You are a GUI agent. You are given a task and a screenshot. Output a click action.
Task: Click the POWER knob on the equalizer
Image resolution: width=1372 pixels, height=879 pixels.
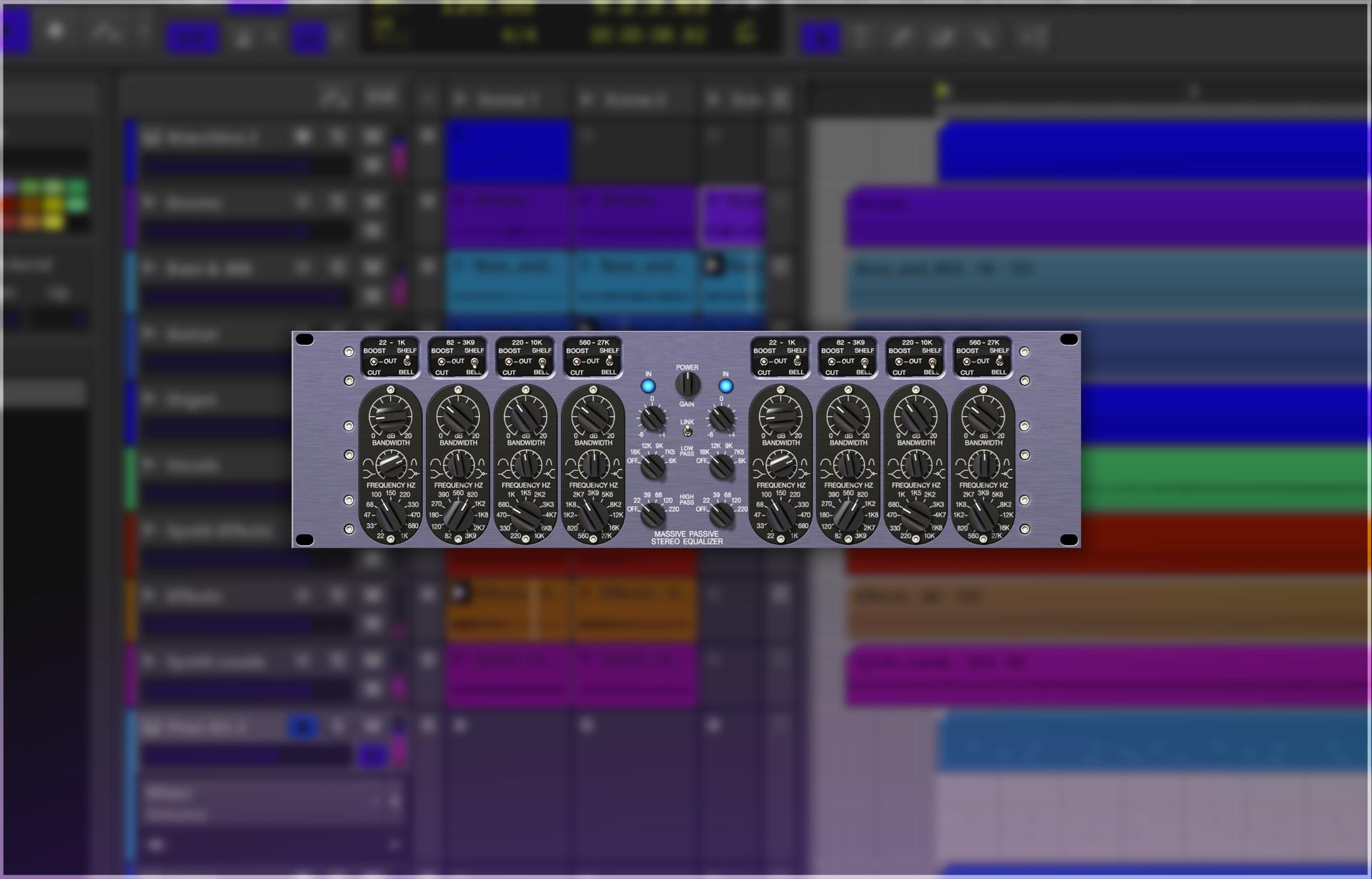pyautogui.click(x=687, y=385)
